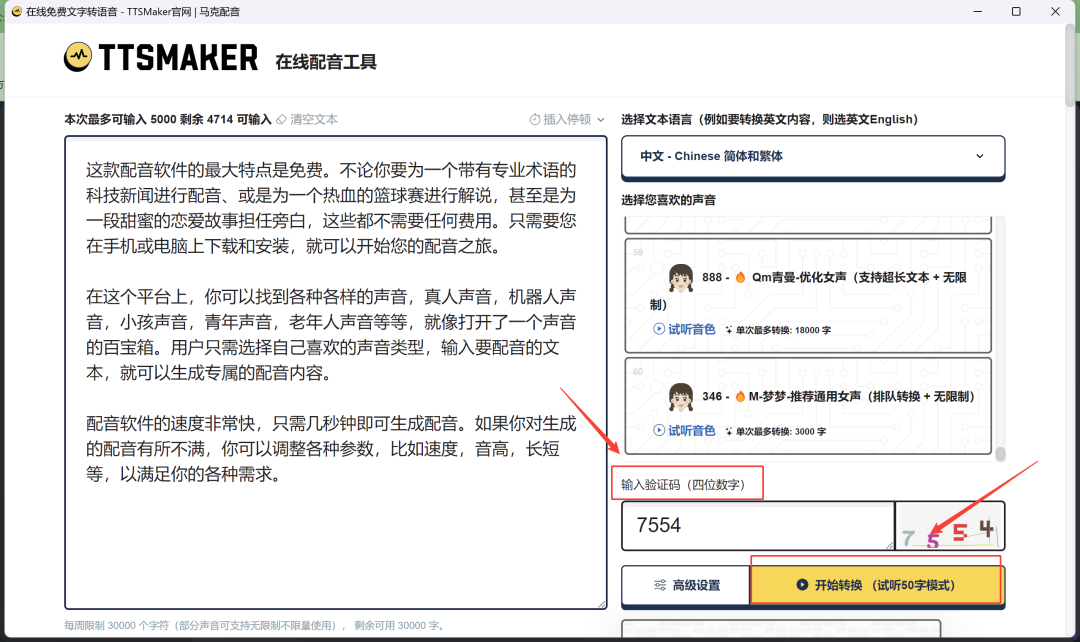
Task: Minimize the TTSMaker window
Action: (x=977, y=12)
